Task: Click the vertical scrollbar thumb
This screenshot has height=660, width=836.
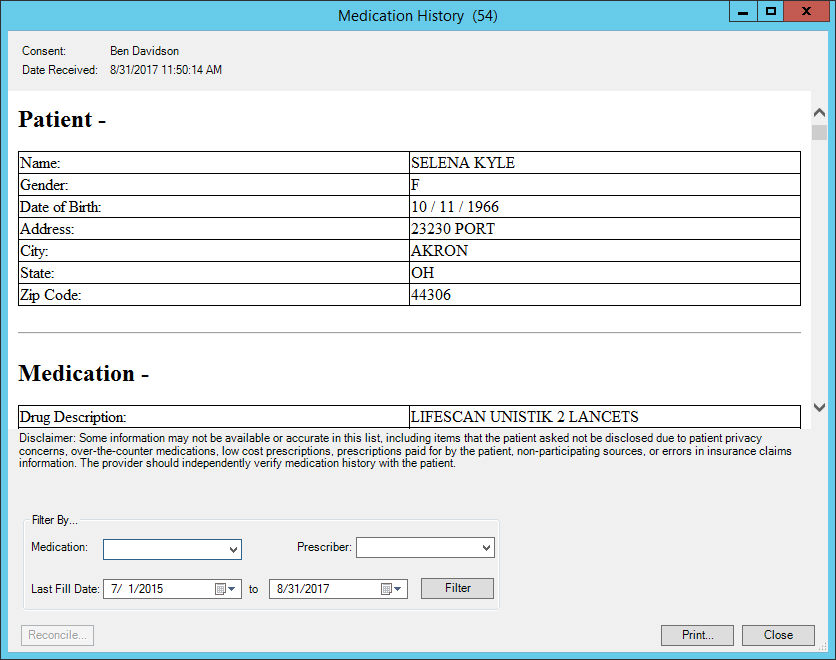Action: click(x=819, y=133)
